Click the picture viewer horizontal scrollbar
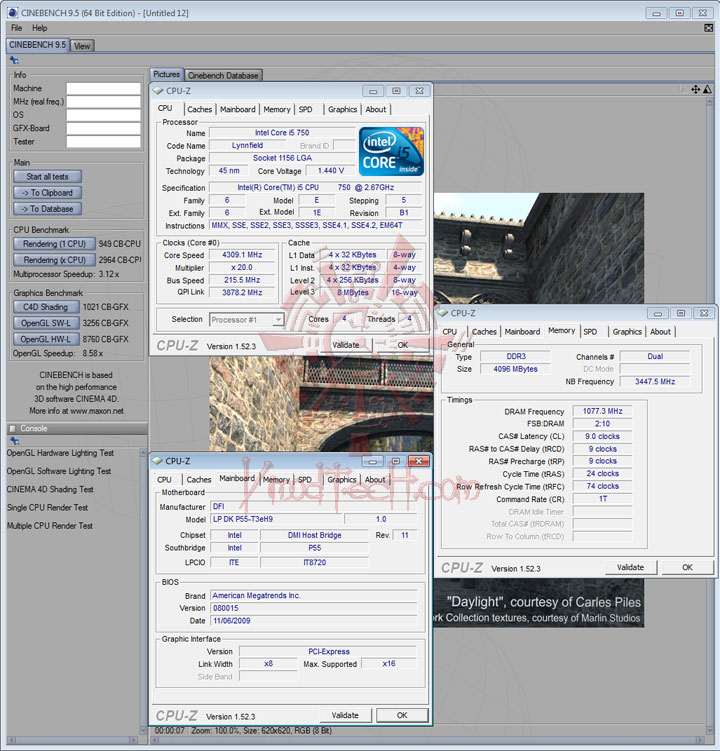720x751 pixels. [426, 740]
